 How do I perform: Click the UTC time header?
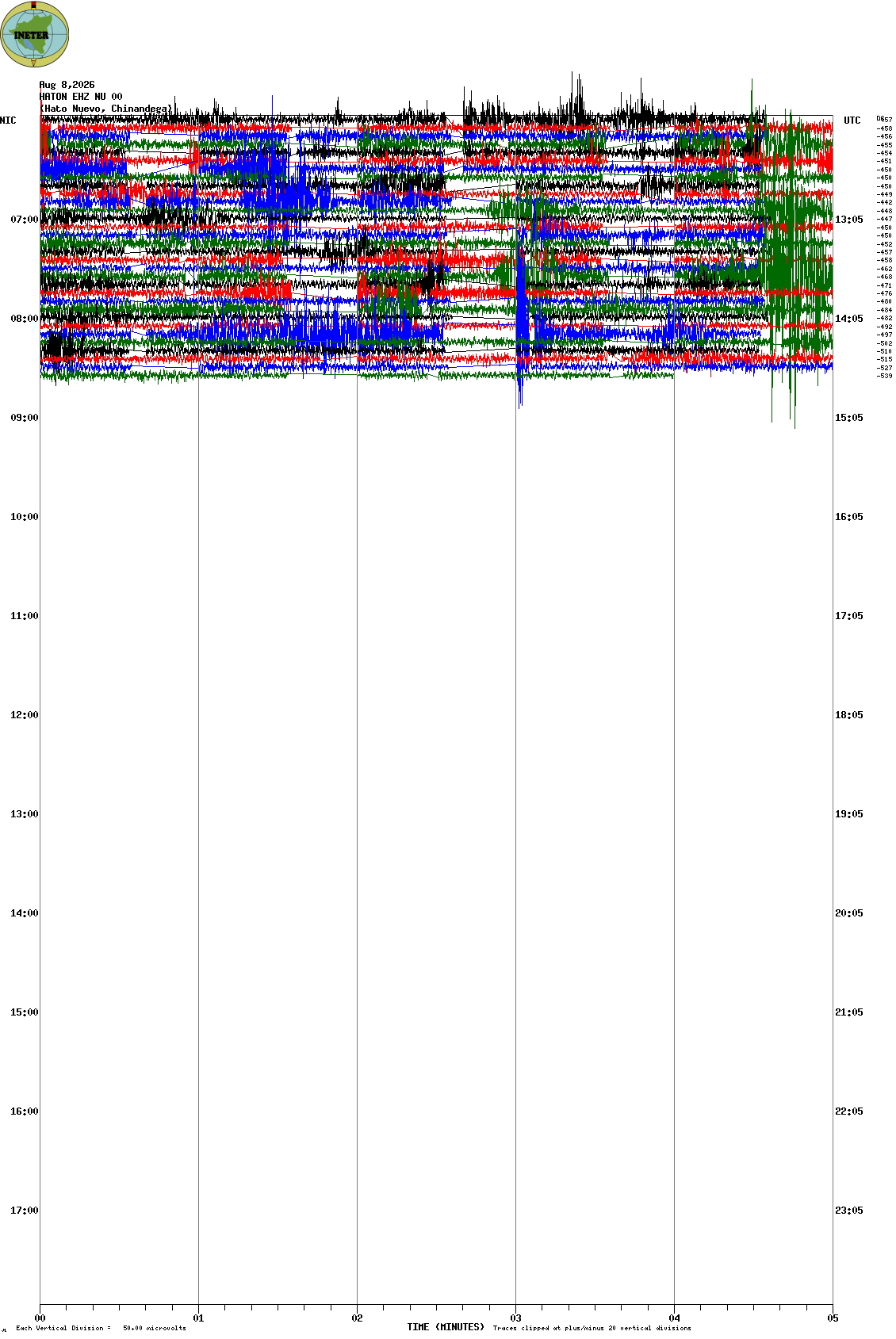click(x=852, y=121)
